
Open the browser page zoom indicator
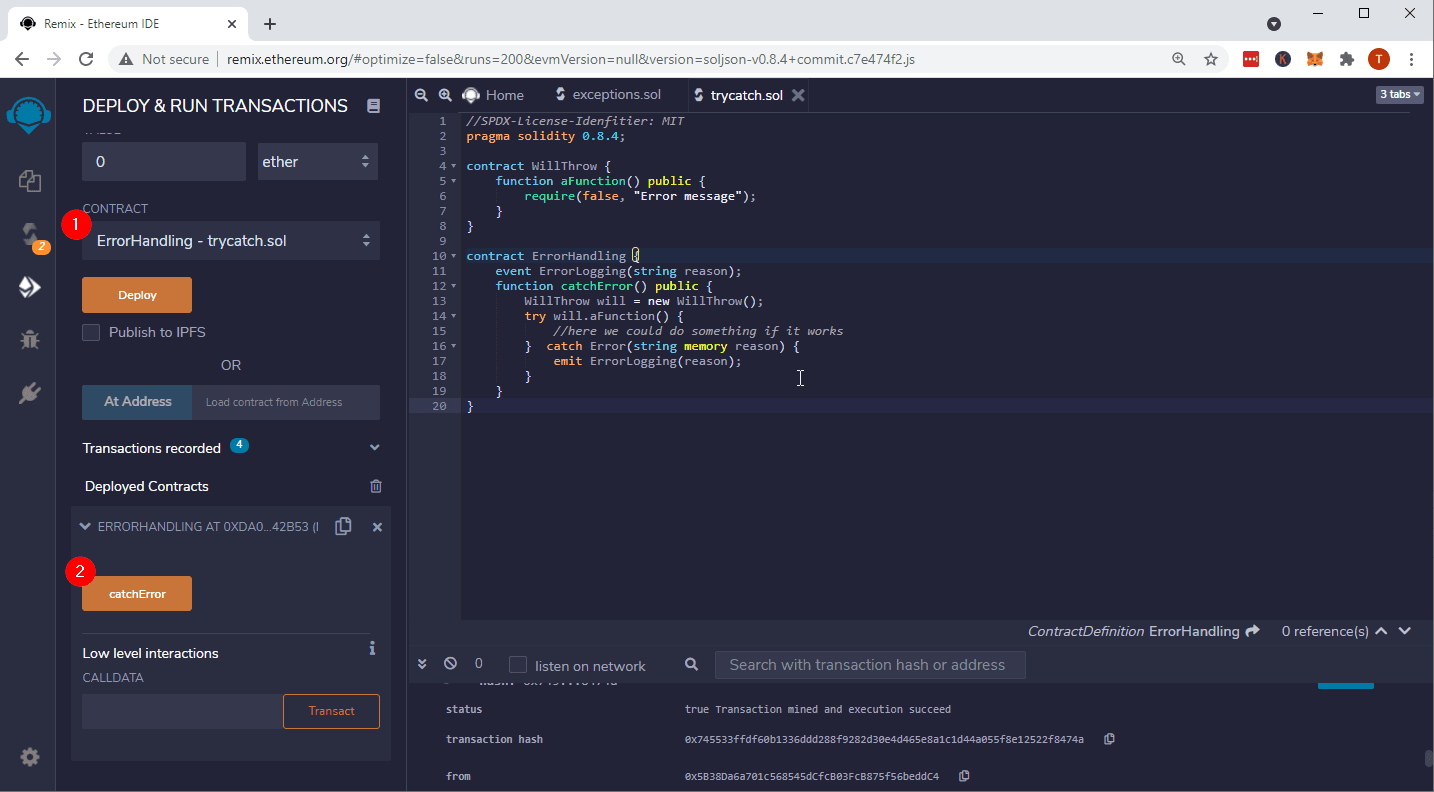coord(1179,59)
